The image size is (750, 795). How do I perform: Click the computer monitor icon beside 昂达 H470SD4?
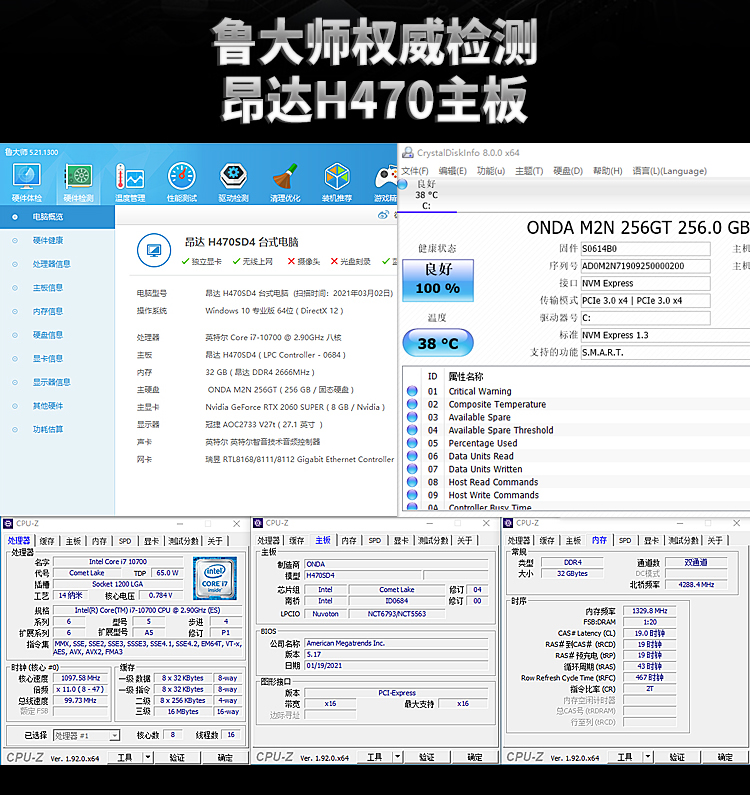[154, 250]
